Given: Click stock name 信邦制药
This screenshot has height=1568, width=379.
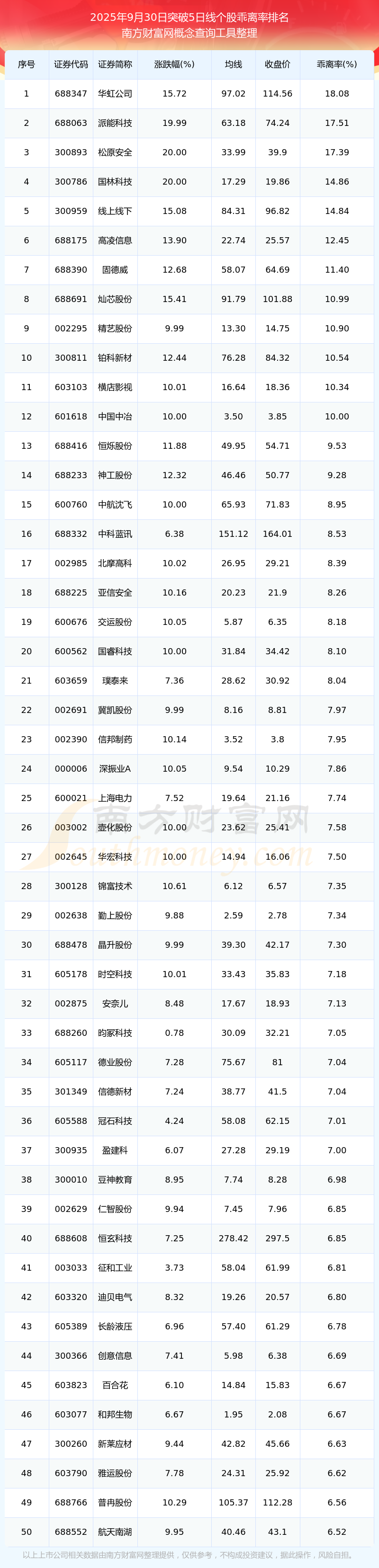Looking at the screenshot, I should click(115, 739).
